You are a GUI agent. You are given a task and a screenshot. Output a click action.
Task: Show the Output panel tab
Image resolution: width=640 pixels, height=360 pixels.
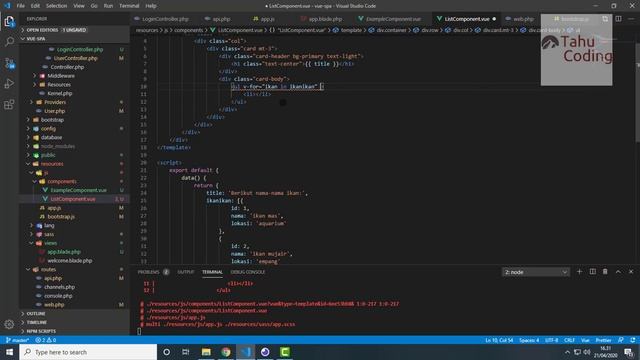185,272
